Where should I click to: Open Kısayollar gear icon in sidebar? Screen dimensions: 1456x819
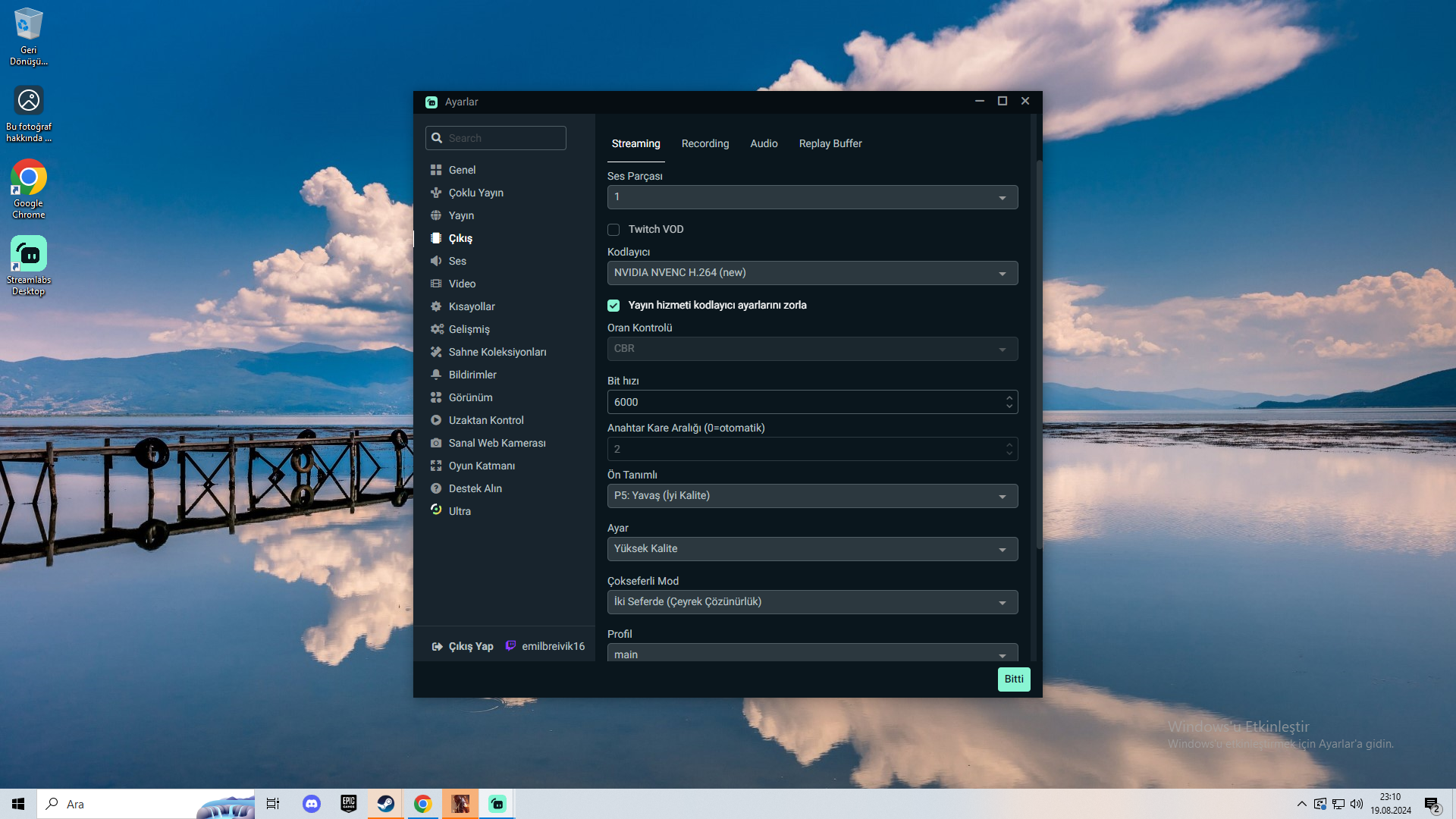tap(436, 306)
